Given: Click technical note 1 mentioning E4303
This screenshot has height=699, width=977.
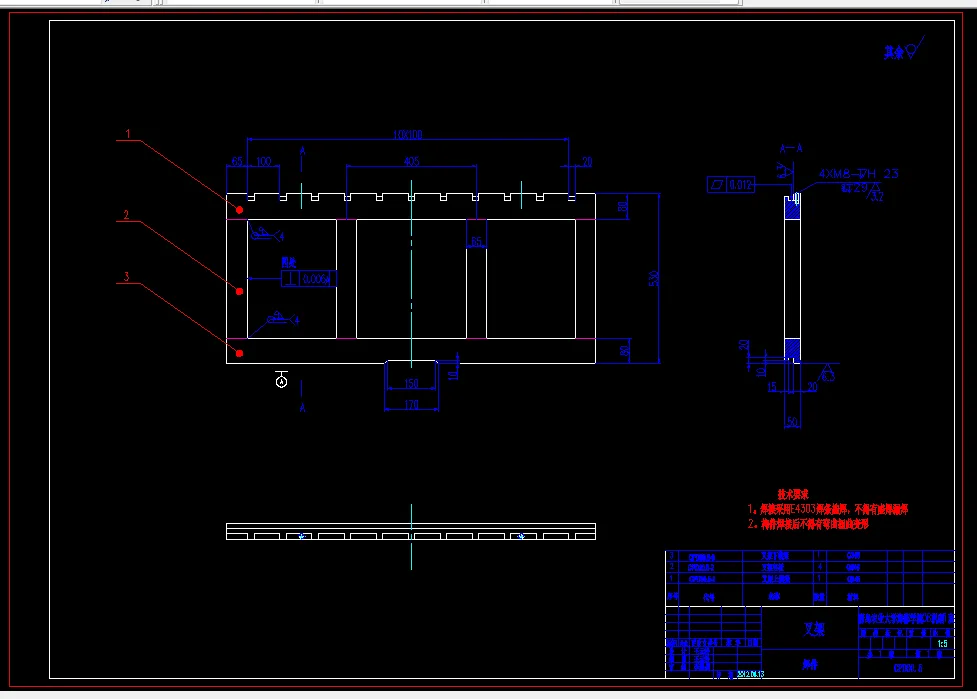Looking at the screenshot, I should pyautogui.click(x=827, y=509).
